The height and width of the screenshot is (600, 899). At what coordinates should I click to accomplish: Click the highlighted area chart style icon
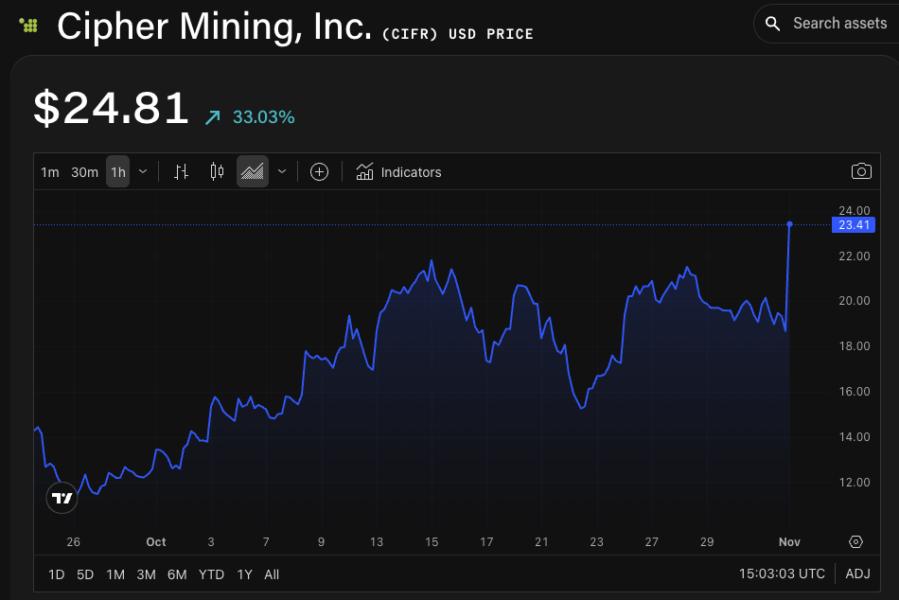point(252,171)
